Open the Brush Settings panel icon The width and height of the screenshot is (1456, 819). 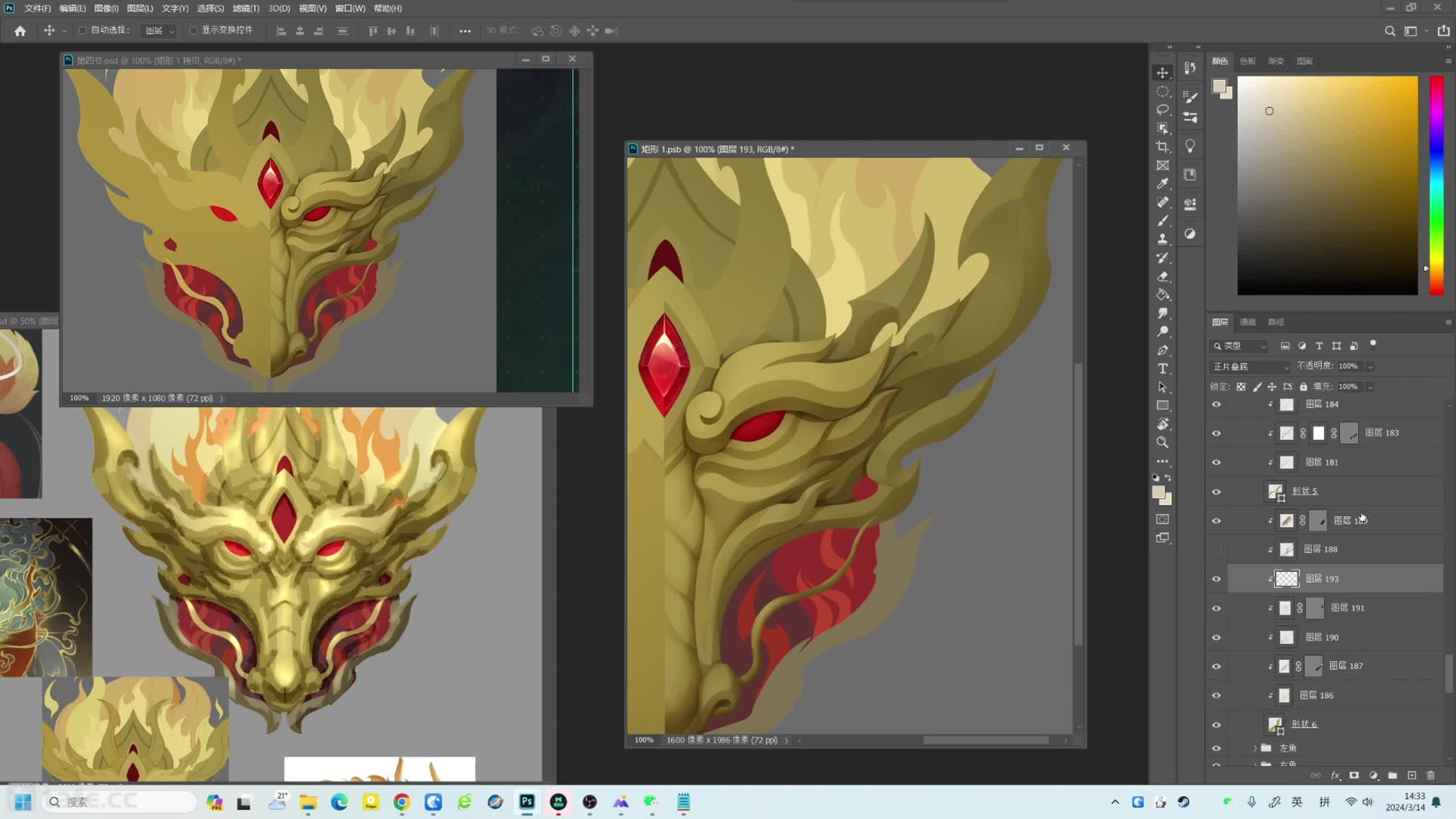pos(1190,97)
